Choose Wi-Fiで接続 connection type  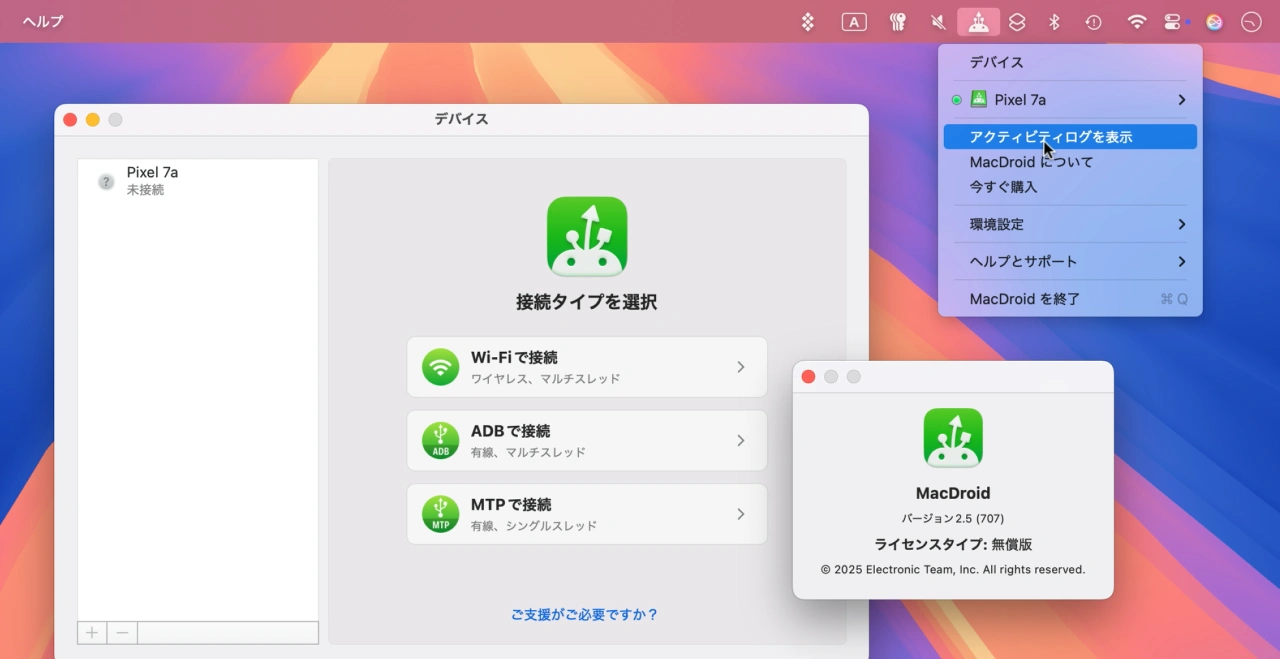pos(586,367)
